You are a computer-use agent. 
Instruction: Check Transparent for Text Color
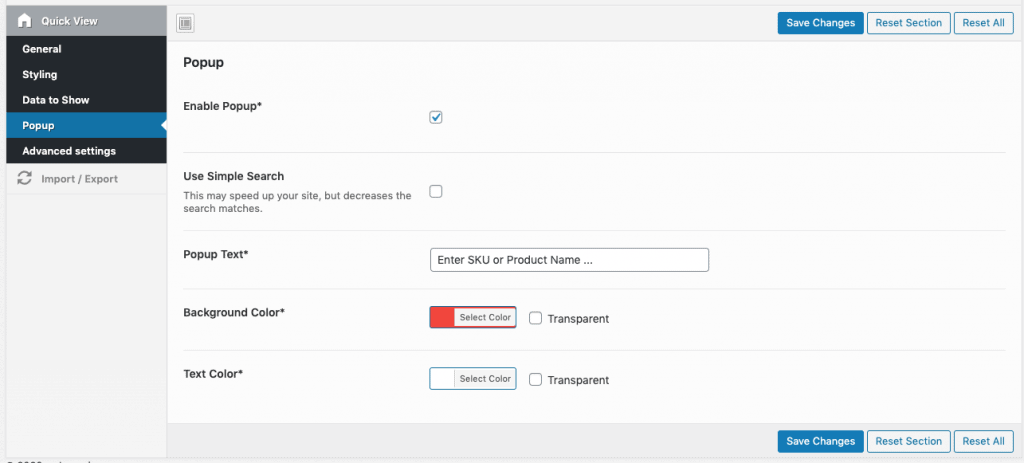tap(536, 380)
